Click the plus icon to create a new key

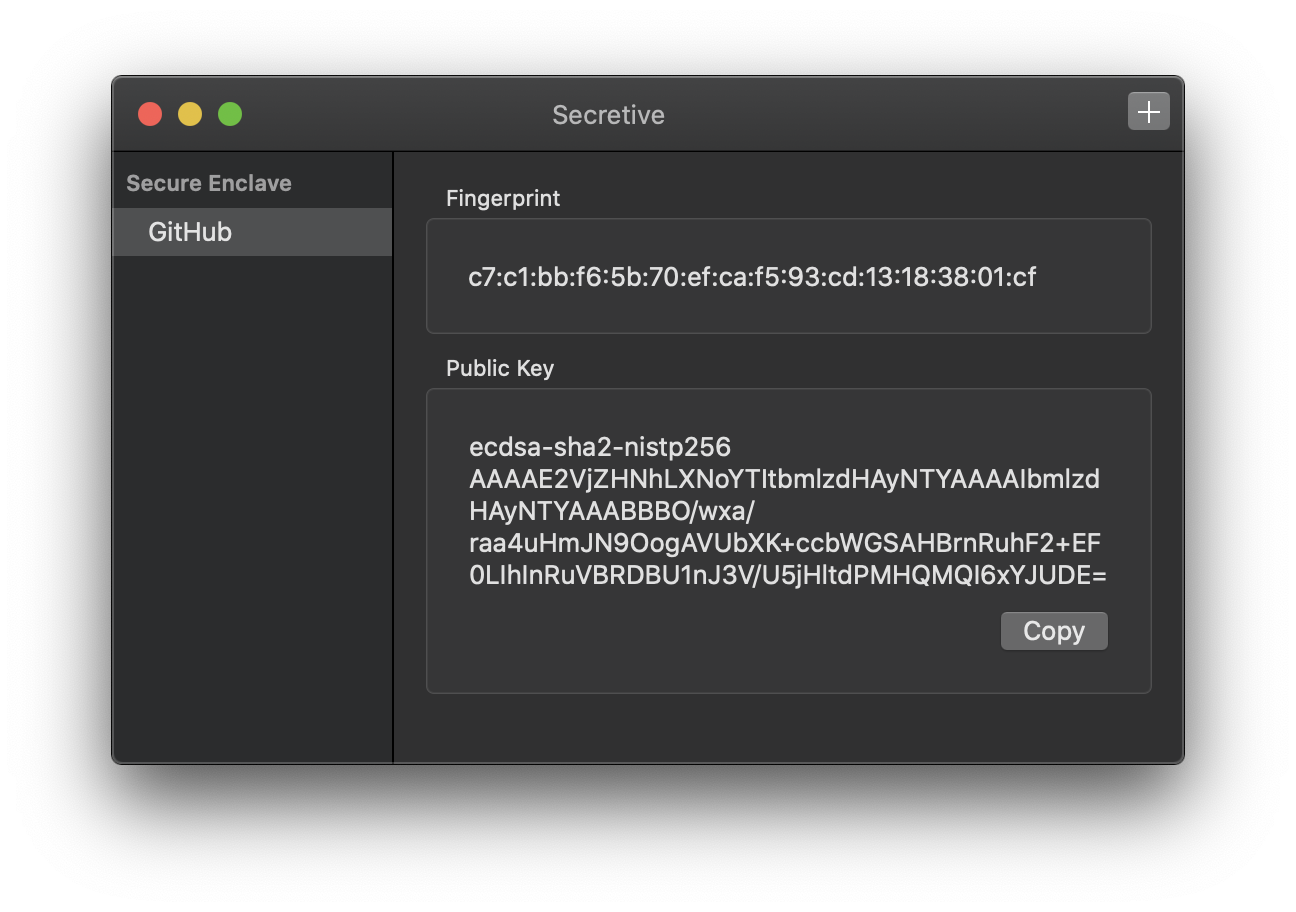pos(1148,111)
